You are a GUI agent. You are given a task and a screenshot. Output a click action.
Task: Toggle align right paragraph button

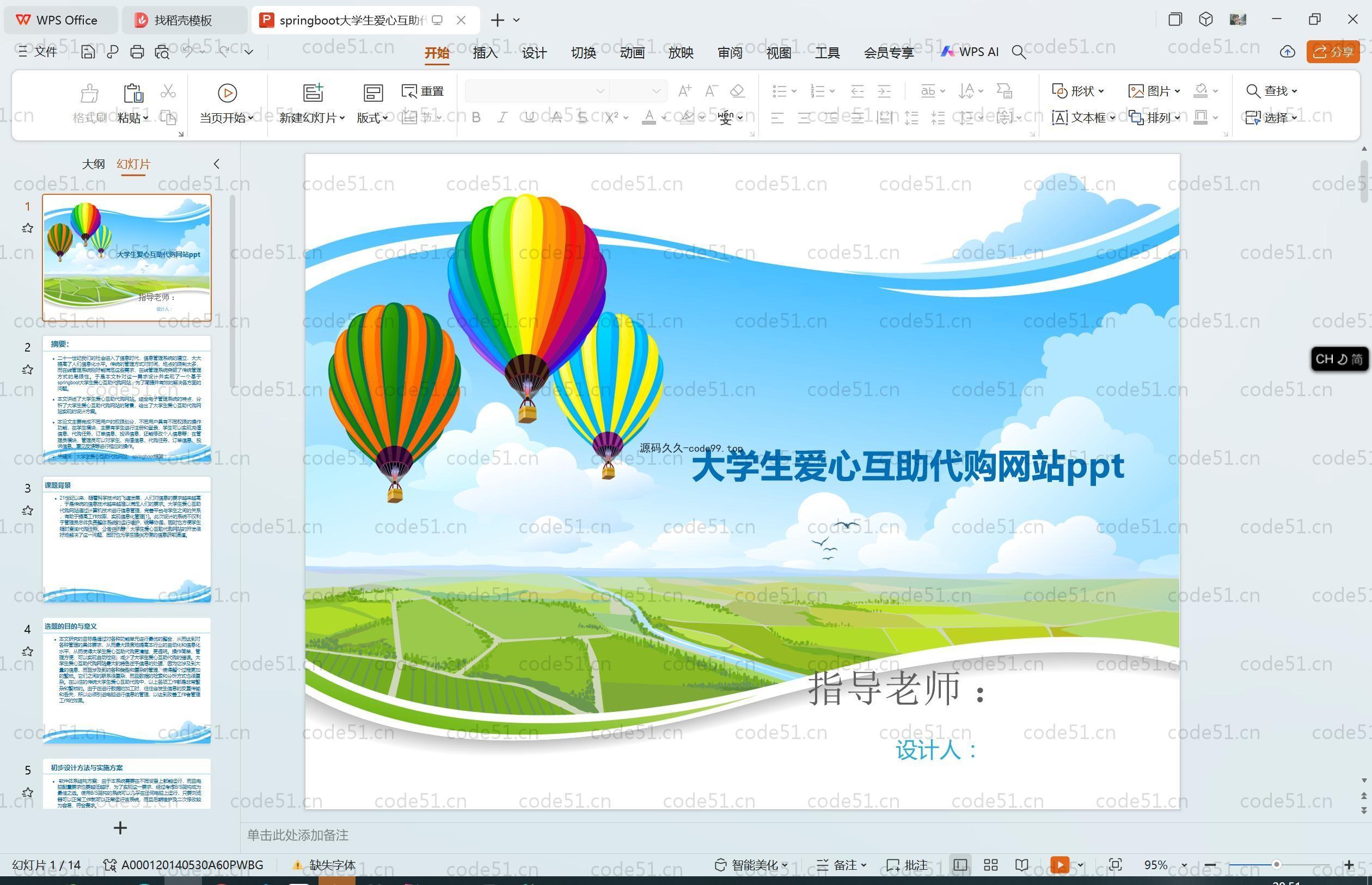point(831,119)
